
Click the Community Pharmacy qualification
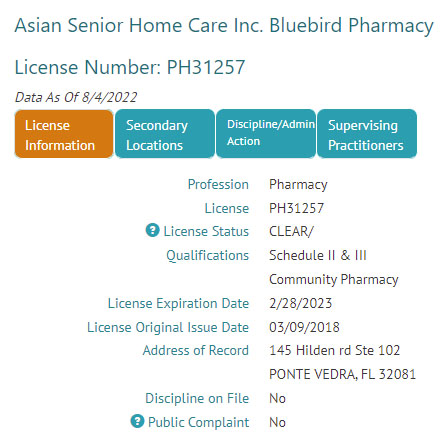point(334,279)
